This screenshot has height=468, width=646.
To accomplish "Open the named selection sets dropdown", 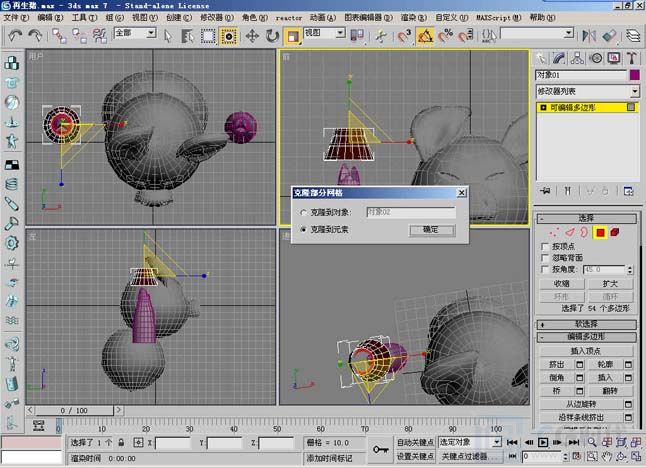I will pos(569,33).
